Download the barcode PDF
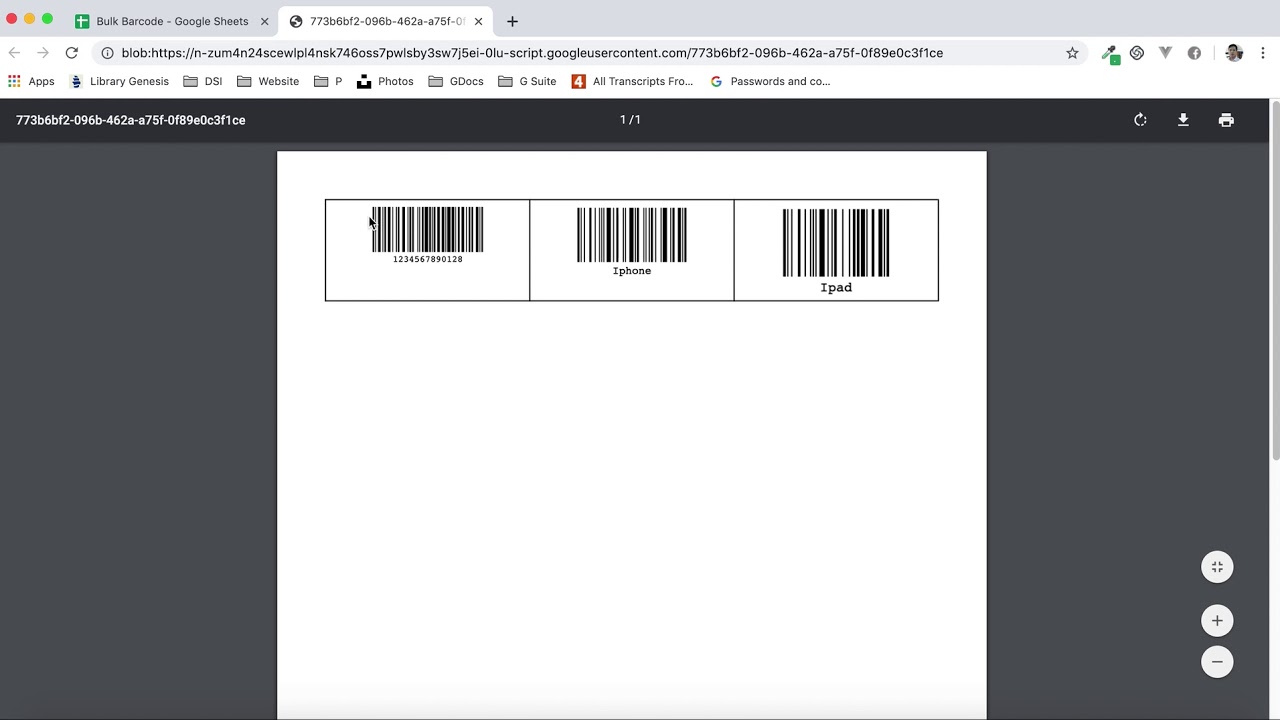The height and width of the screenshot is (720, 1280). point(1183,120)
